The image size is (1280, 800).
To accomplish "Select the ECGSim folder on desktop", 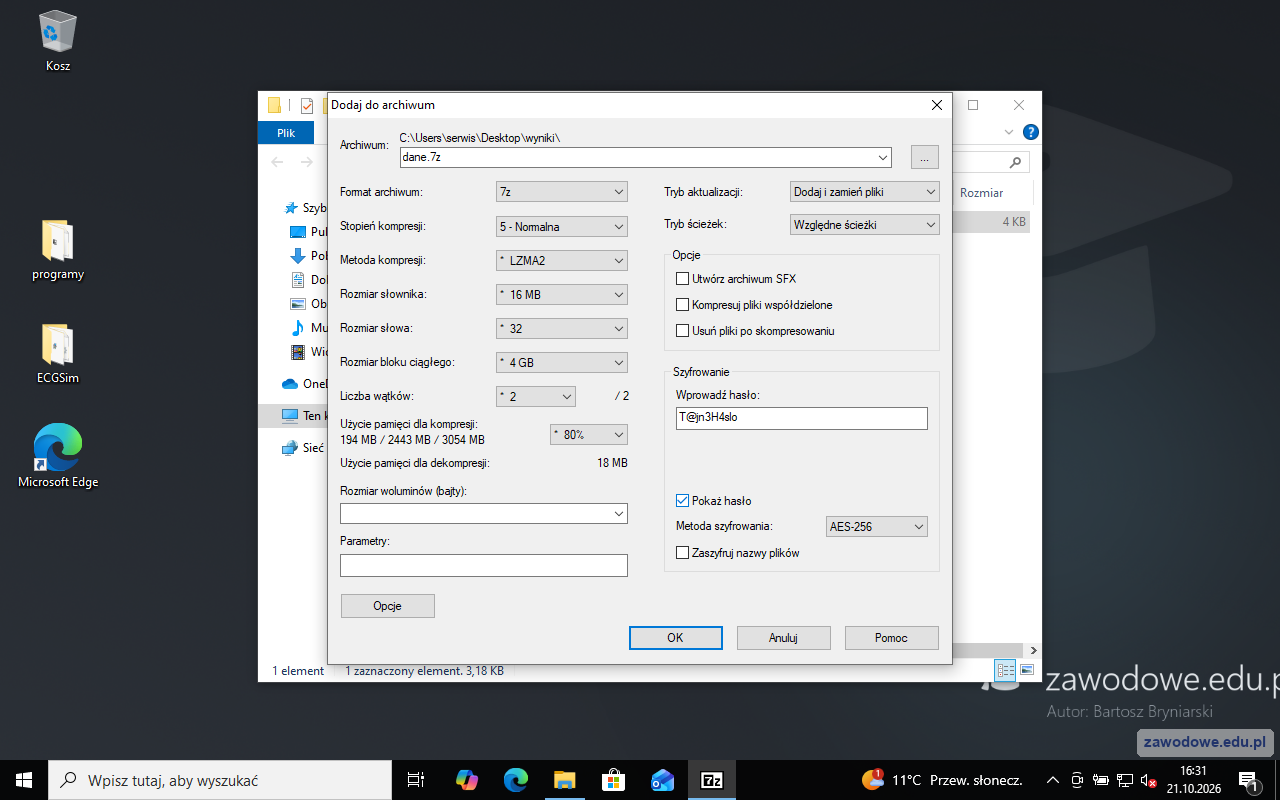I will 57,354.
